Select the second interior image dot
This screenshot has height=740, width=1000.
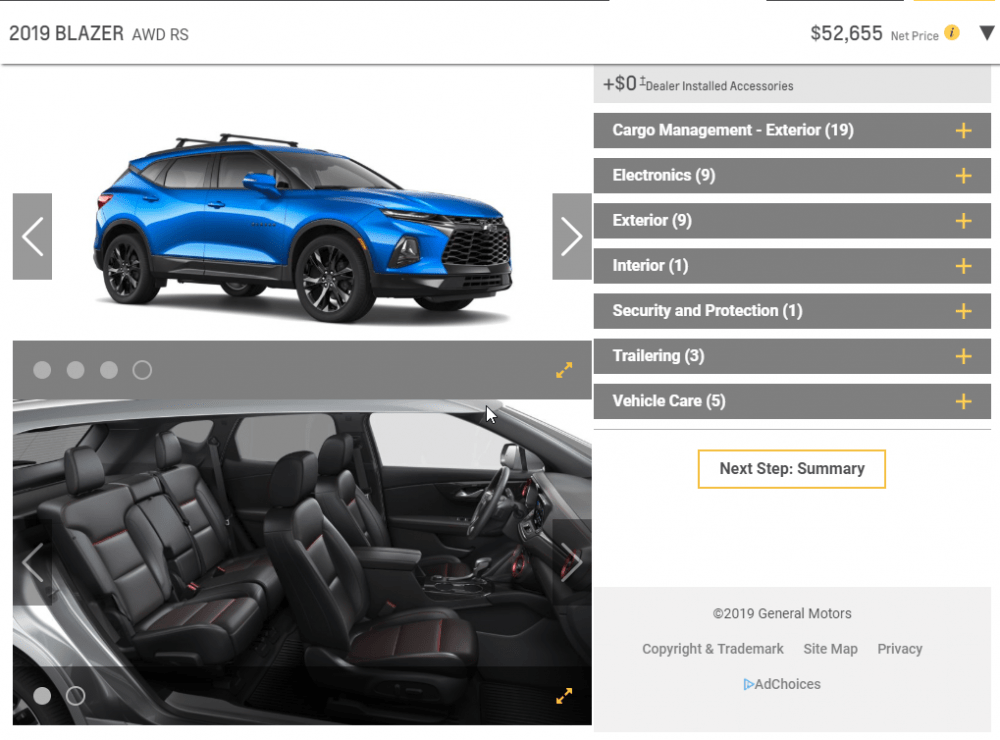click(x=76, y=696)
